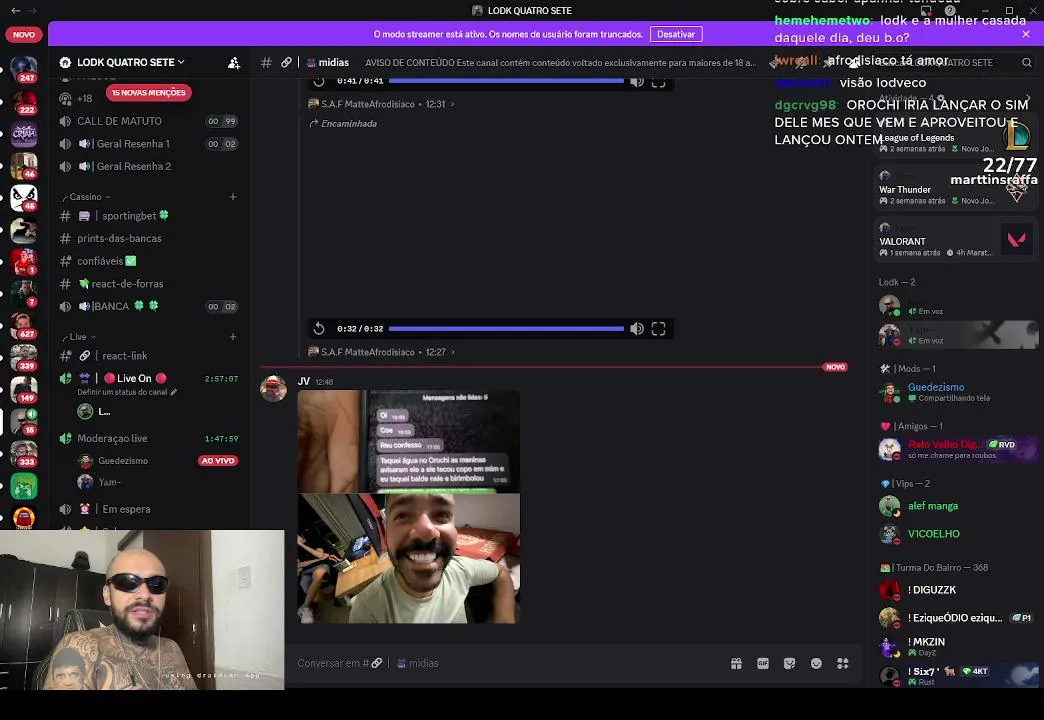Open the War Thunder activity card
The image size is (1044, 720).
[x=956, y=187]
